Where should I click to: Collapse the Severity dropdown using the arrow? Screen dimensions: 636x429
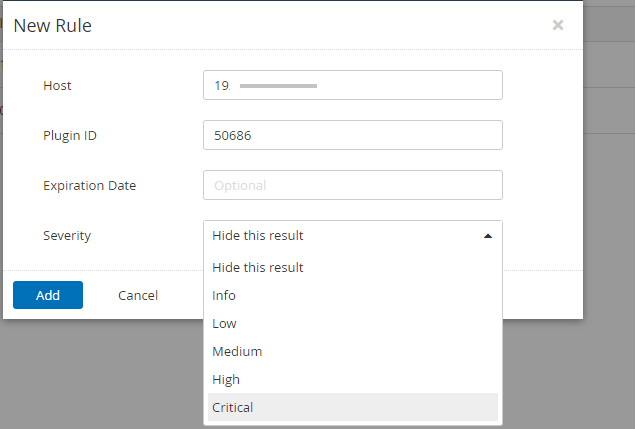pyautogui.click(x=488, y=236)
